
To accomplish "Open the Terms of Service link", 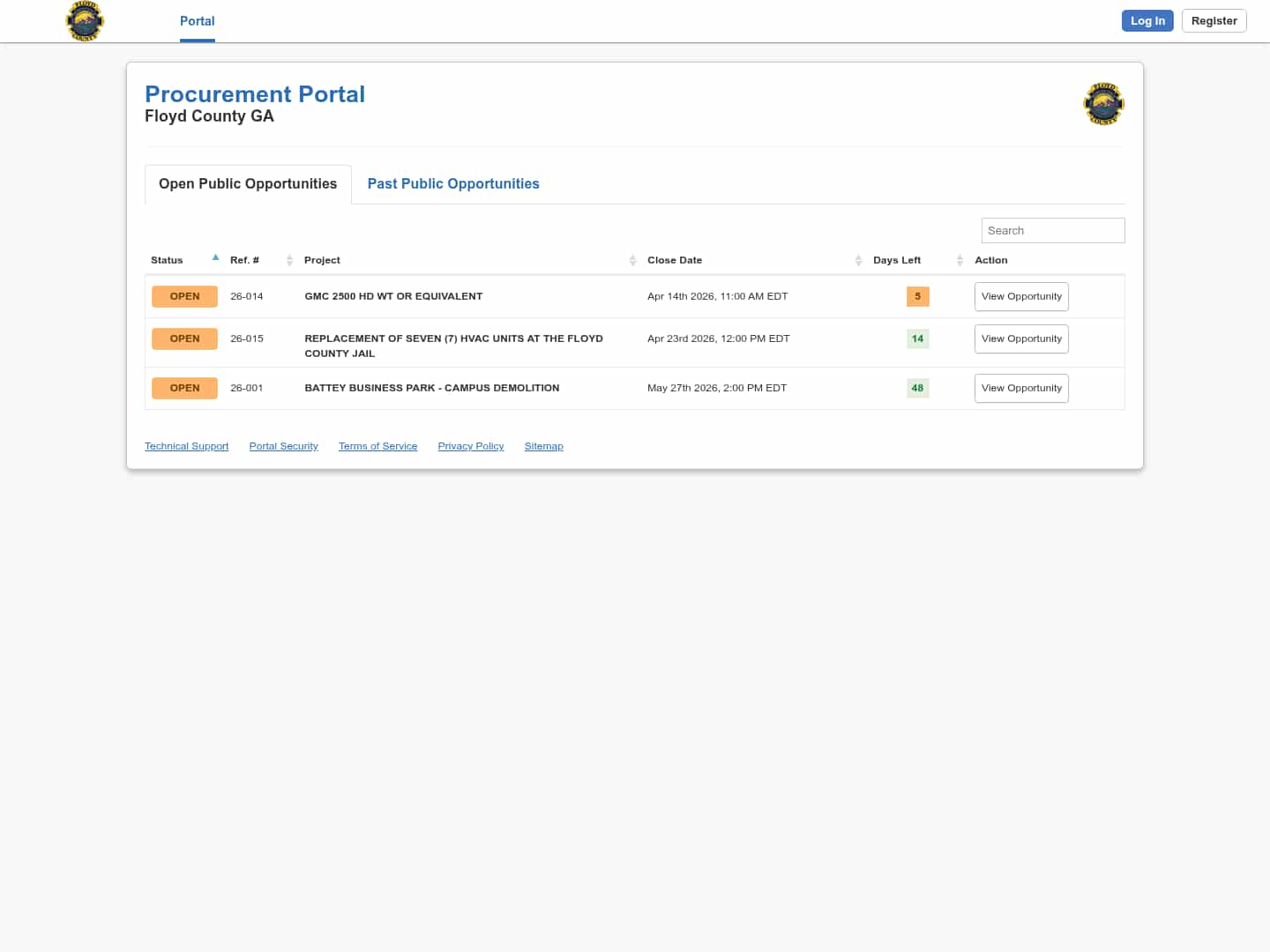I will (377, 446).
